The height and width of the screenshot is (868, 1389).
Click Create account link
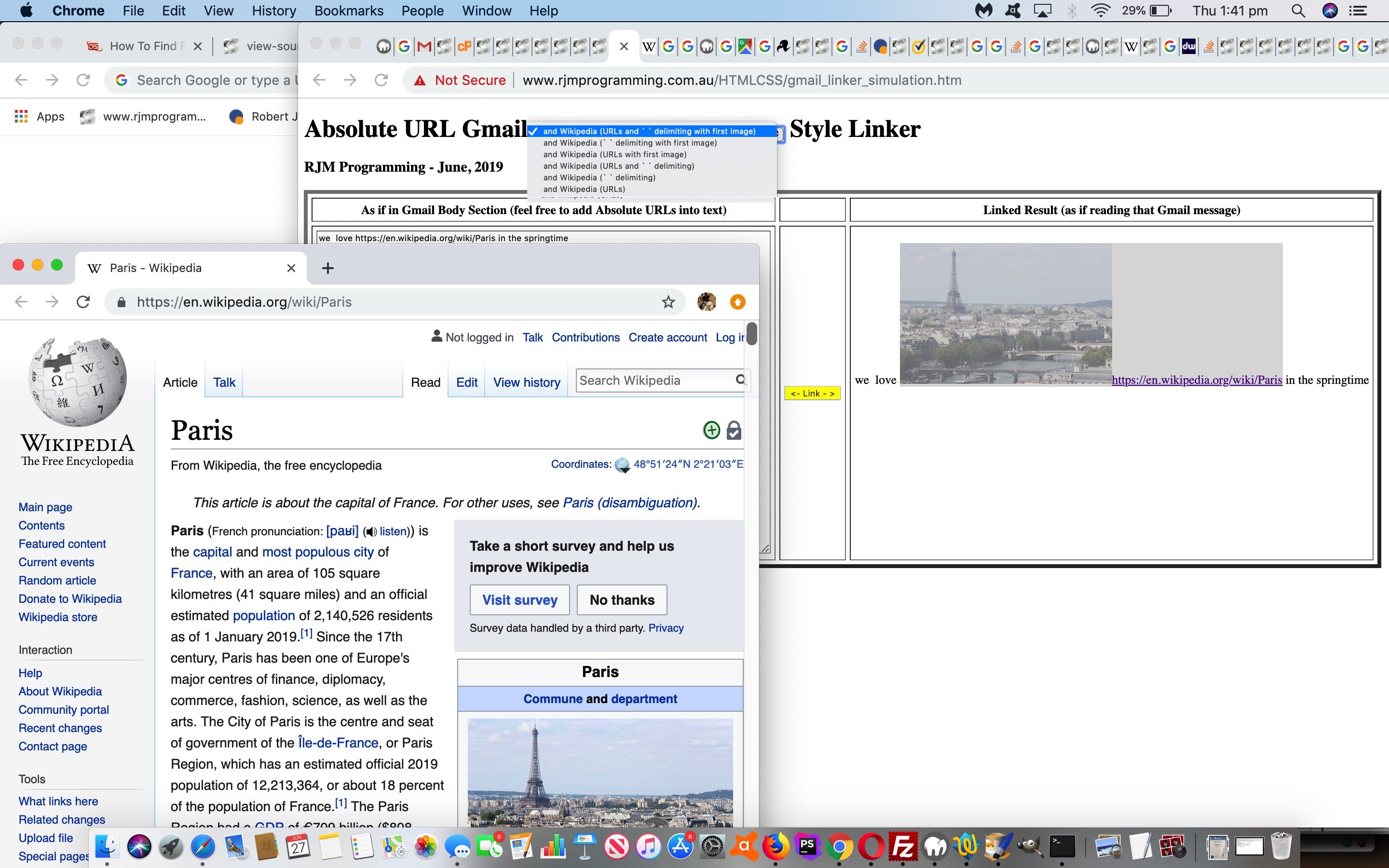[667, 338]
